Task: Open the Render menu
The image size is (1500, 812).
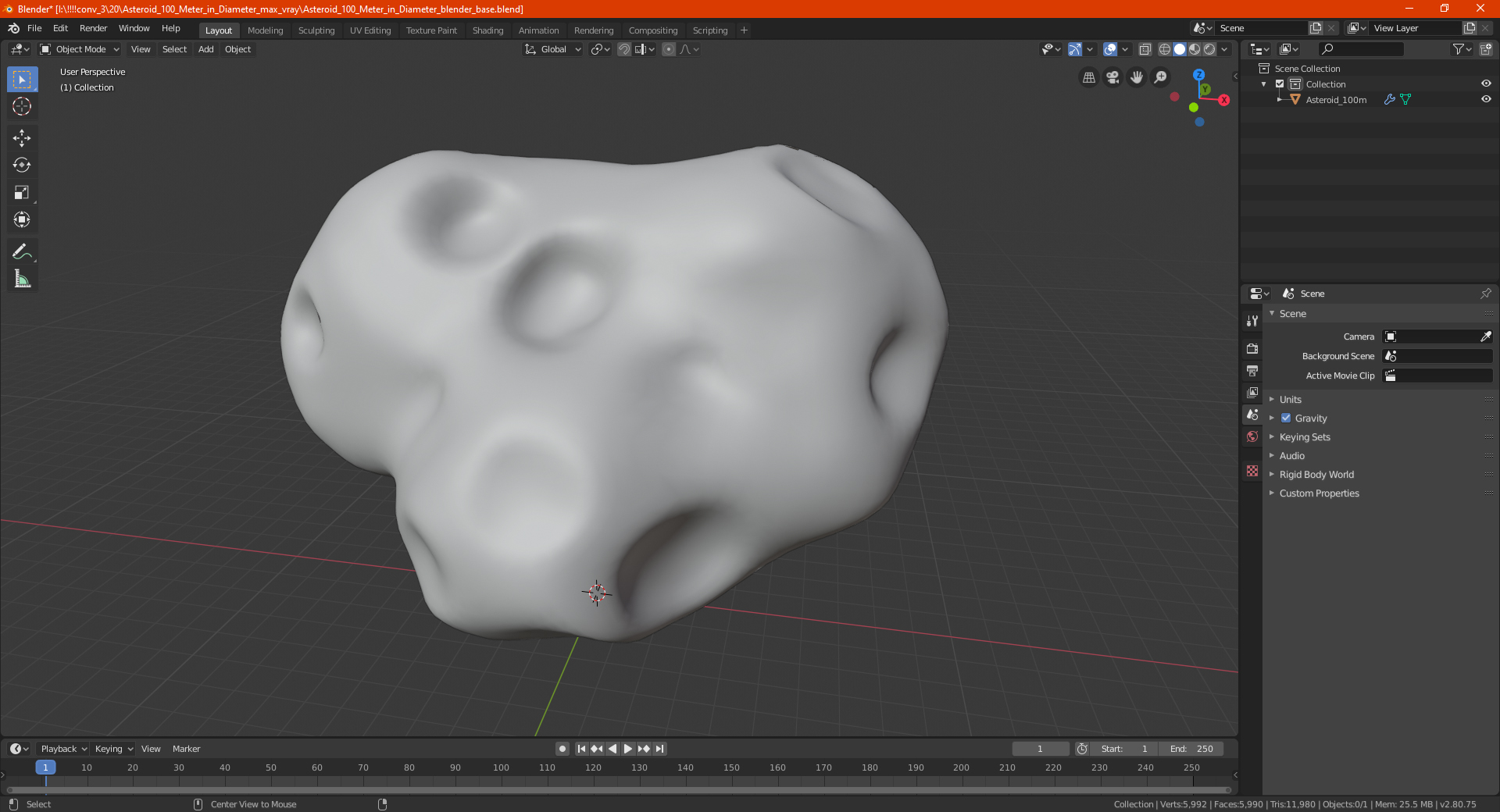Action: click(x=93, y=28)
